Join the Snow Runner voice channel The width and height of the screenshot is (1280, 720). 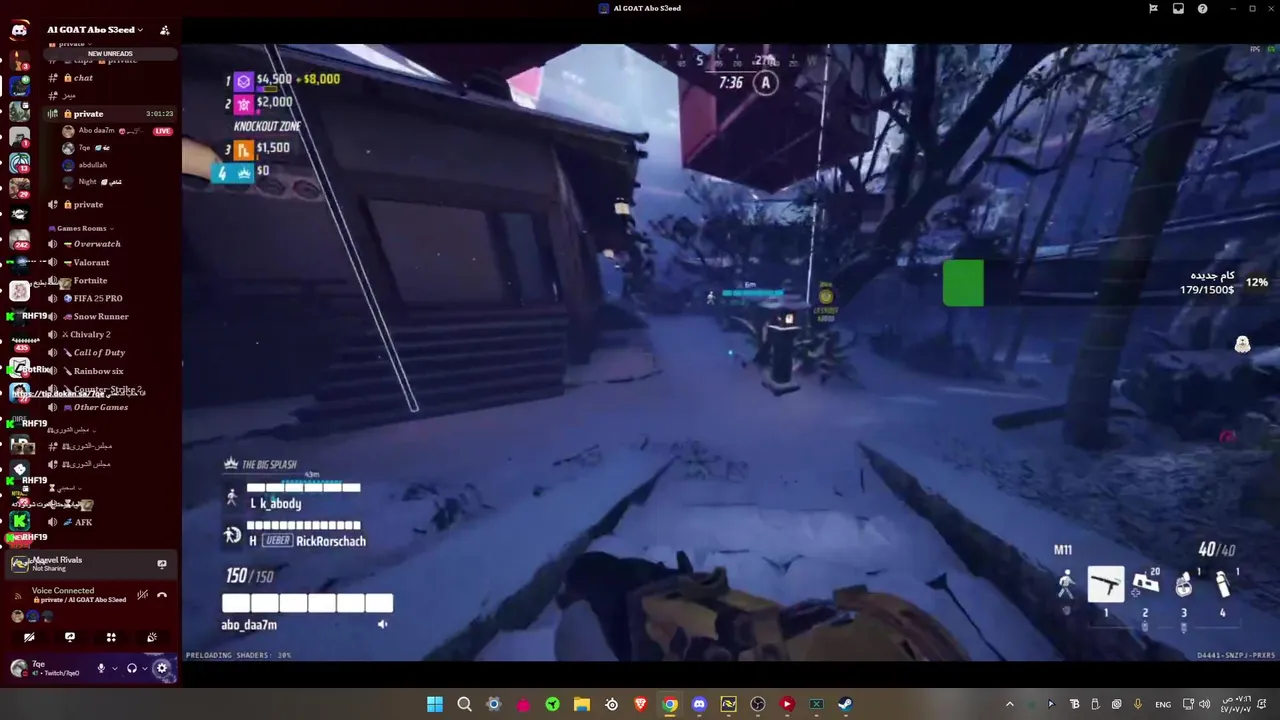(110, 316)
